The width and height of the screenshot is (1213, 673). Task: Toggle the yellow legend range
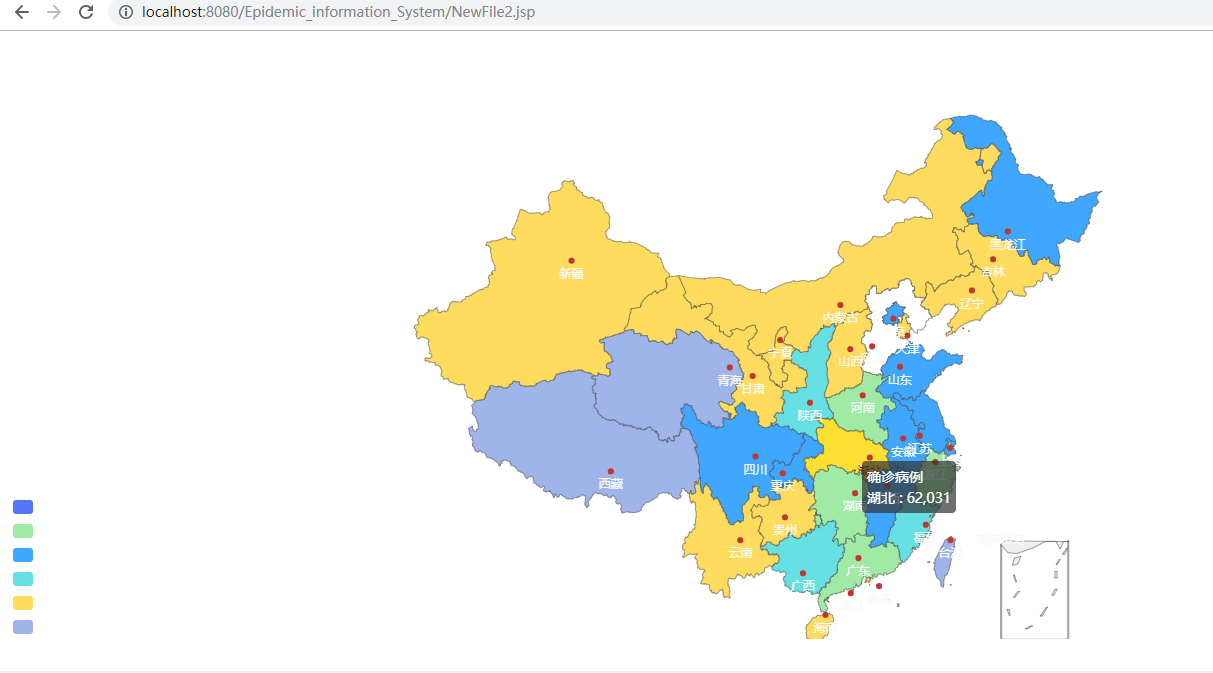23,603
